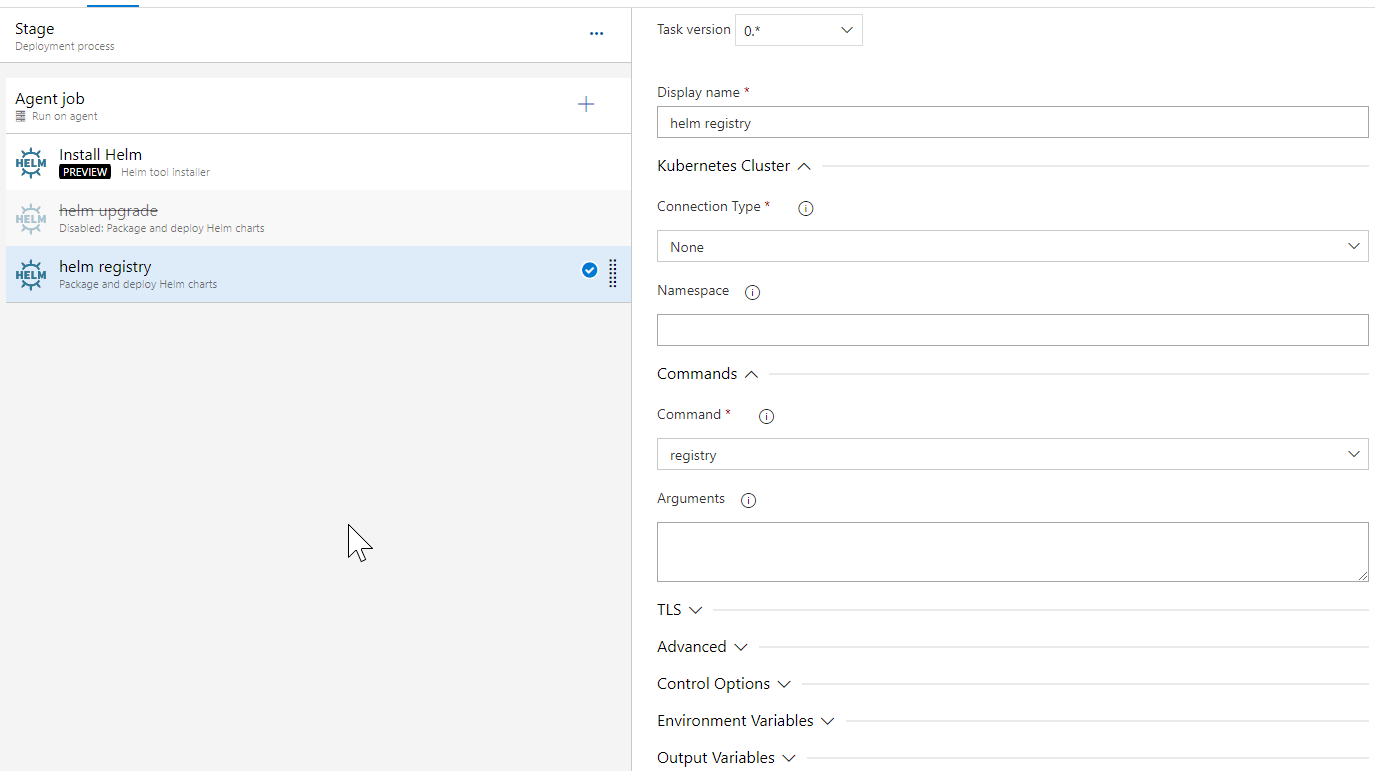This screenshot has height=771, width=1375.
Task: Toggle the blue checkmark on helm registry
Action: (x=589, y=270)
